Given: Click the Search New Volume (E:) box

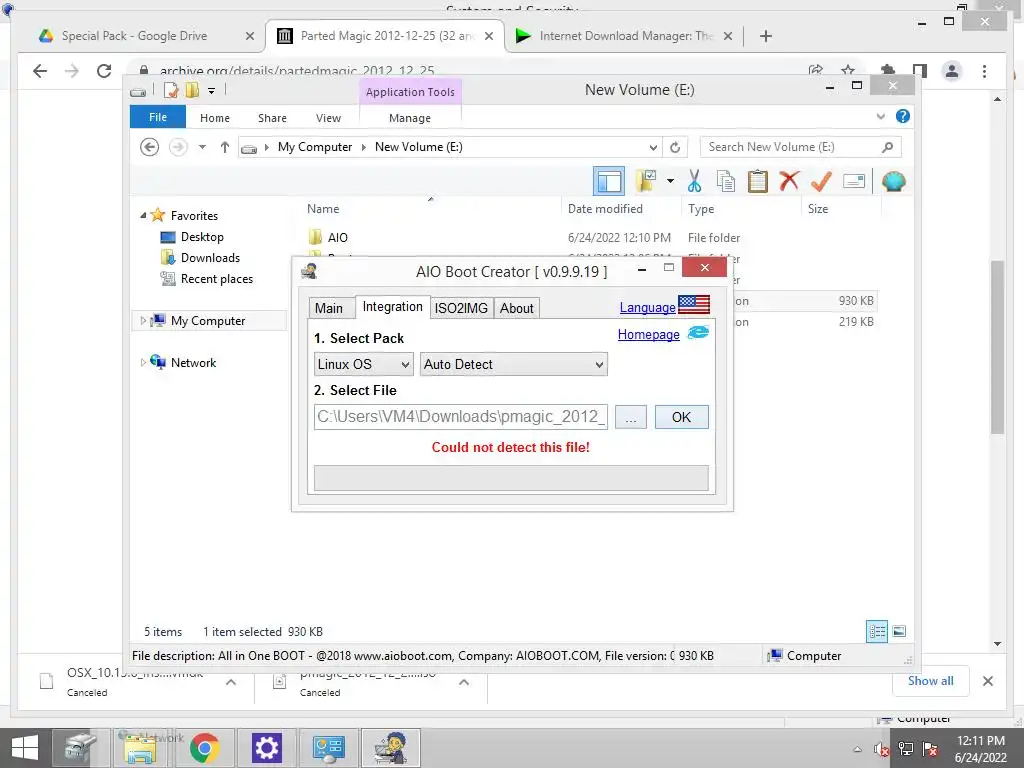Looking at the screenshot, I should pos(801,147).
